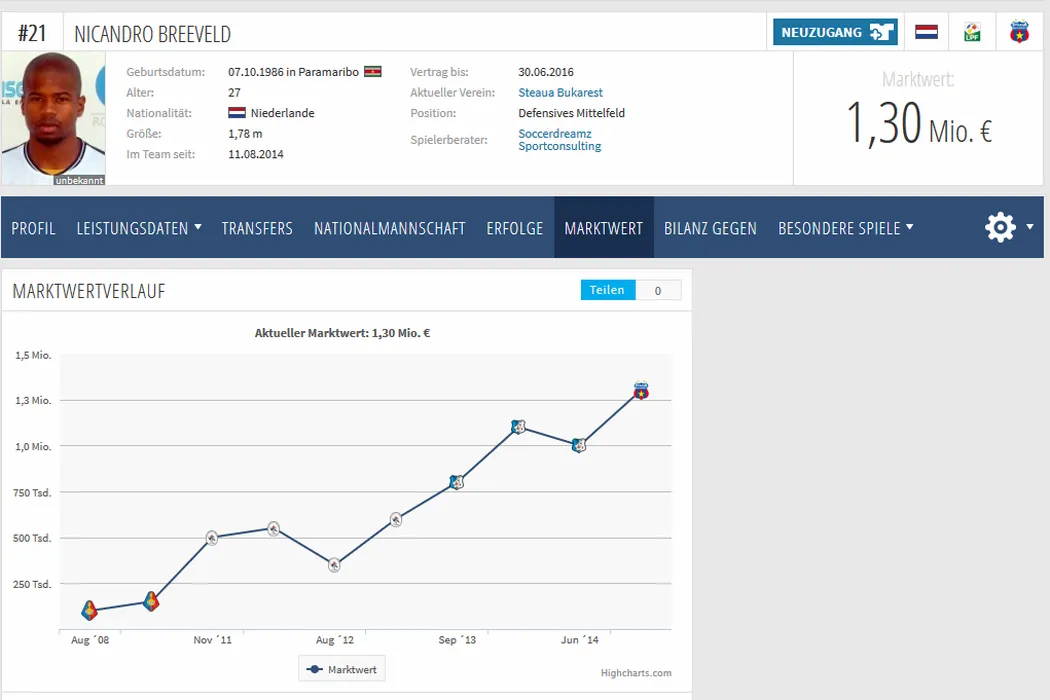This screenshot has width=1050, height=700.
Task: Click the Steaua crest marker on chart
Action: 641,391
